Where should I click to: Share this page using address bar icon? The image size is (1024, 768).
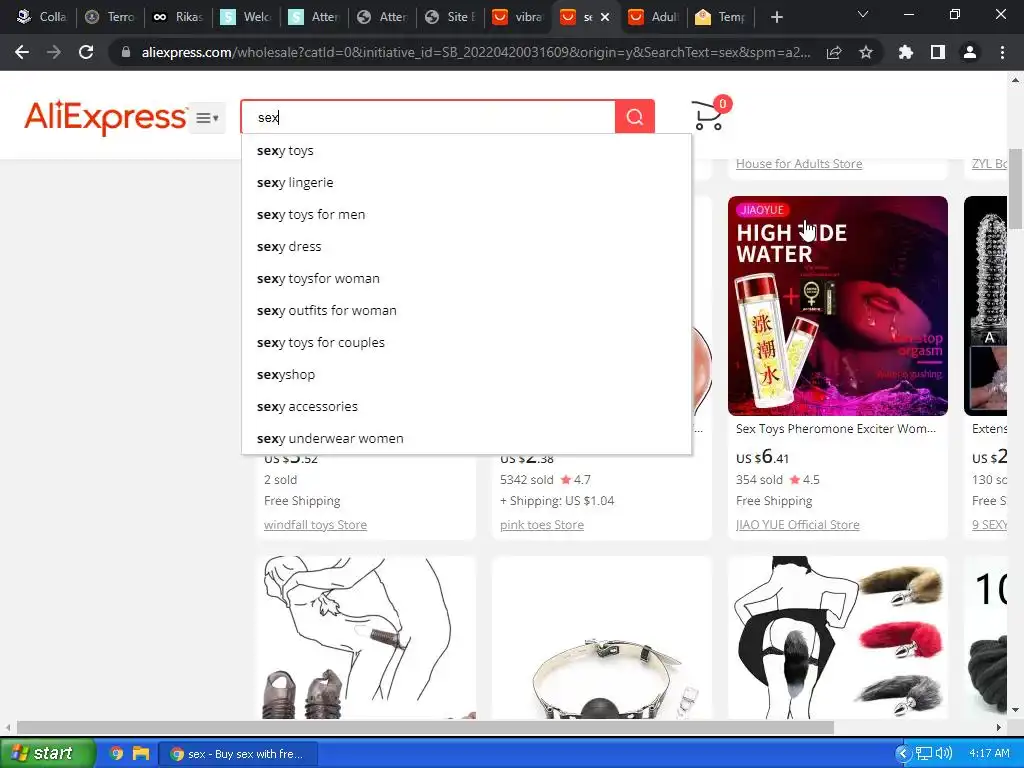[834, 52]
